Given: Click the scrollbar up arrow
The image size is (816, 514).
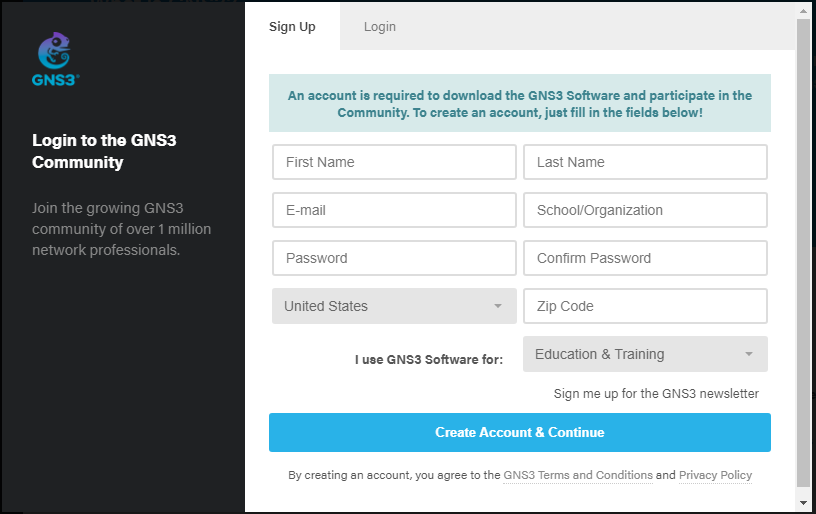Looking at the screenshot, I should (804, 11).
